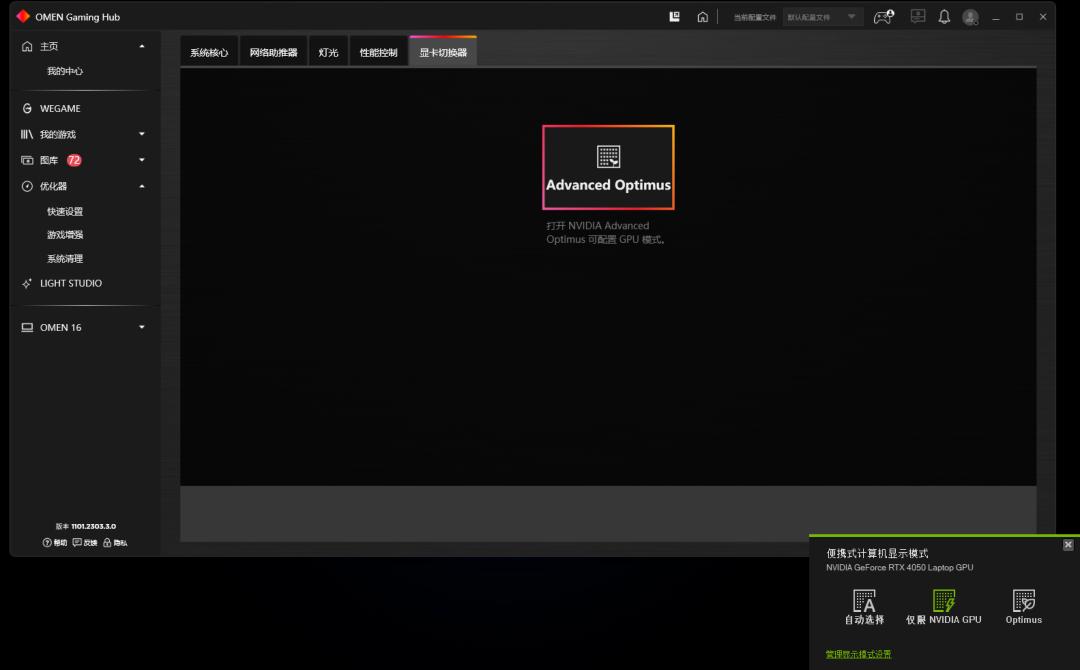Expand the 我的游戏 section arrow
Image resolution: width=1080 pixels, height=670 pixels.
(x=142, y=134)
